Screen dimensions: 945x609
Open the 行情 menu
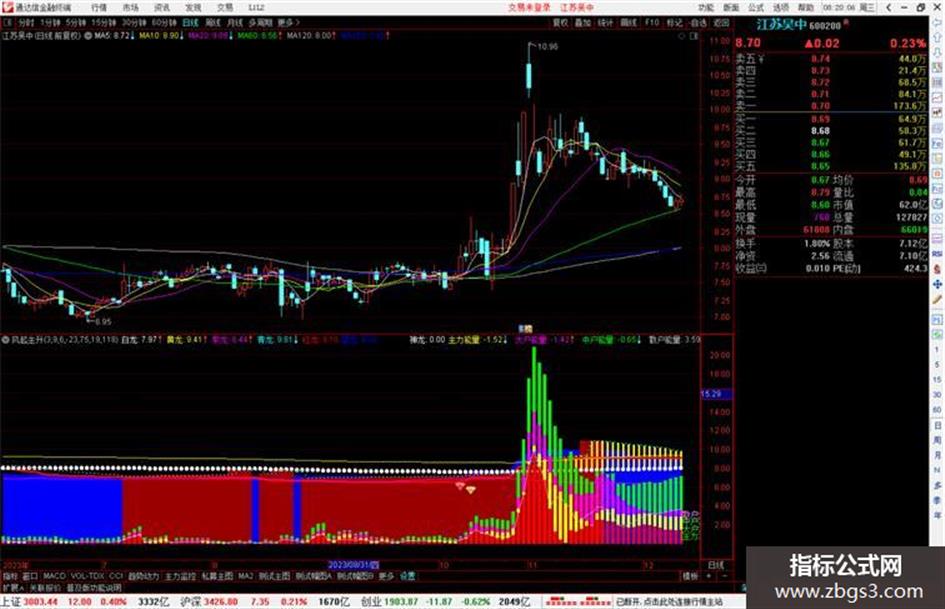99,8
